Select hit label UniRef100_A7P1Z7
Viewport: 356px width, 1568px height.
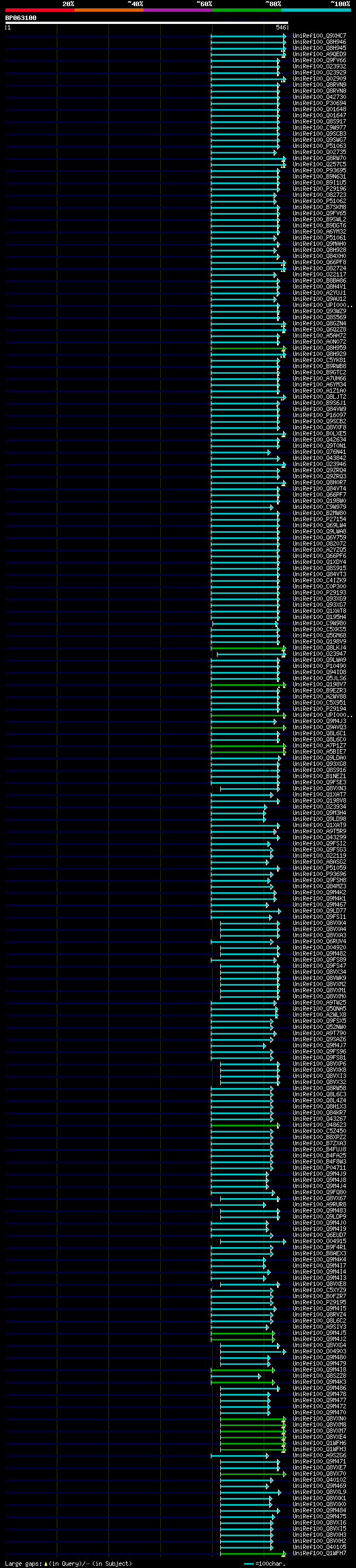coord(319,745)
